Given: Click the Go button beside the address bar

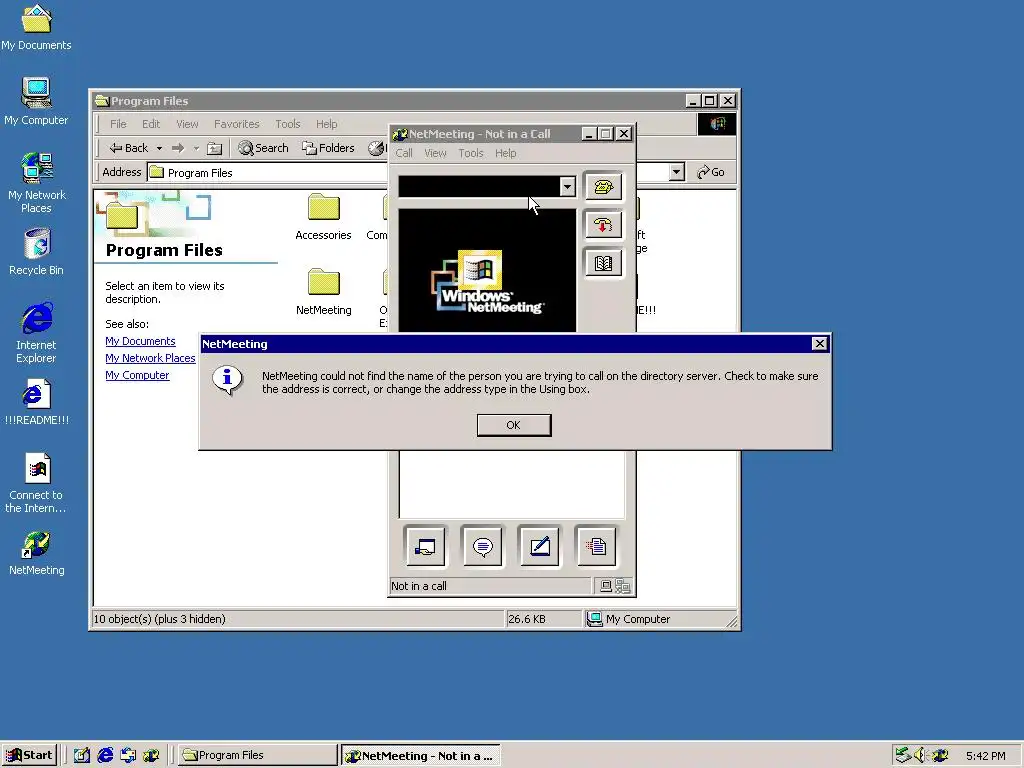Looking at the screenshot, I should [x=711, y=172].
